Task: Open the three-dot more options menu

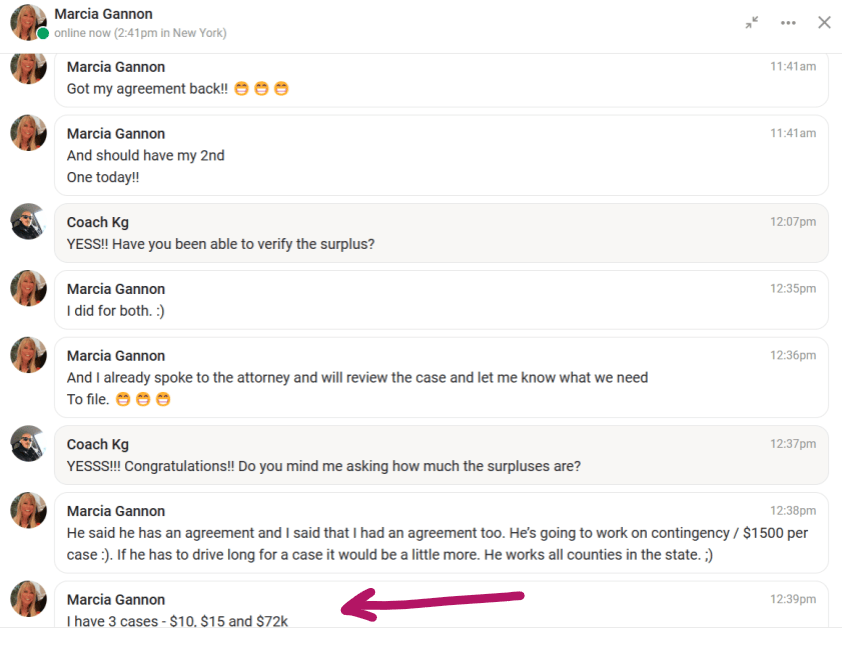Action: [x=788, y=22]
